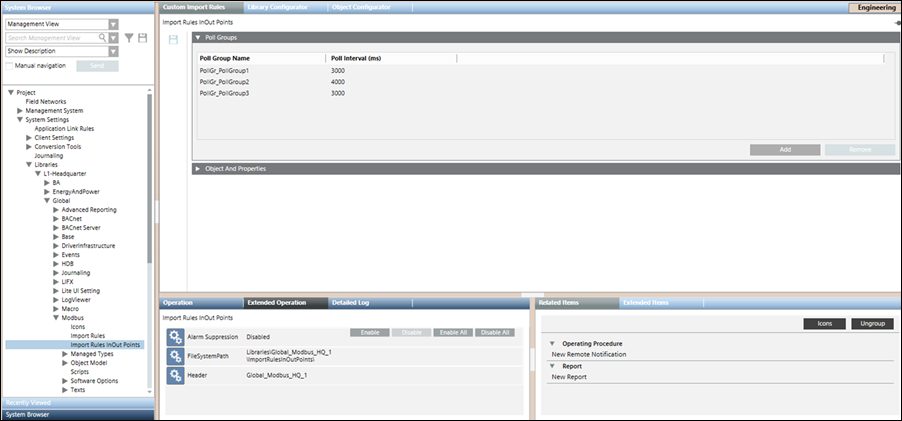Collapse the Poll Groups section
The image size is (902, 421).
tap(198, 37)
